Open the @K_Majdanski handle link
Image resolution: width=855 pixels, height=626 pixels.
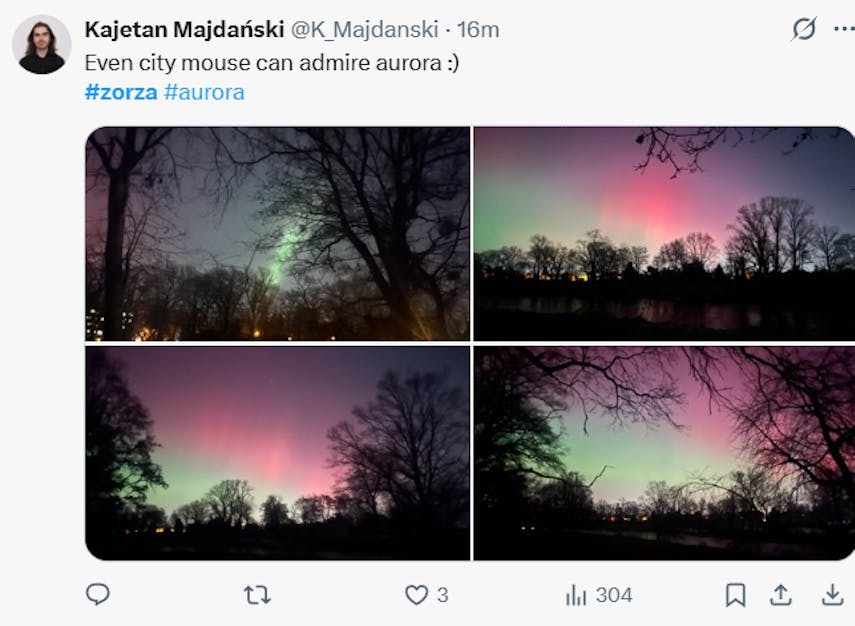tap(364, 30)
